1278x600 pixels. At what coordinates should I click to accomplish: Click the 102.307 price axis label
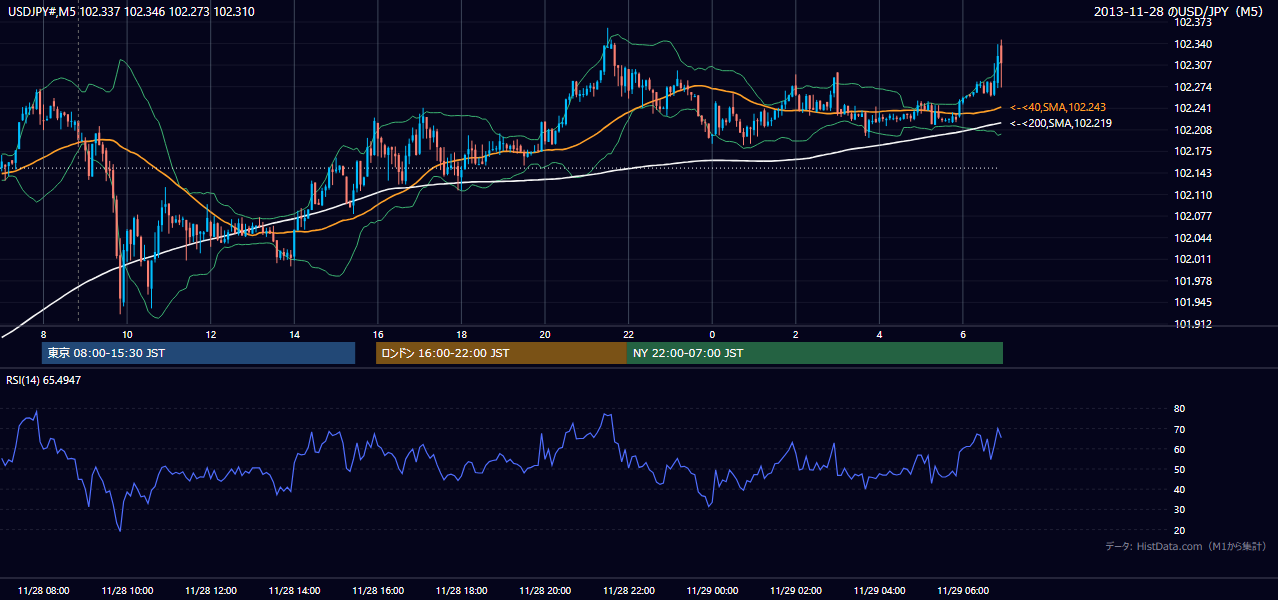click(x=1192, y=65)
